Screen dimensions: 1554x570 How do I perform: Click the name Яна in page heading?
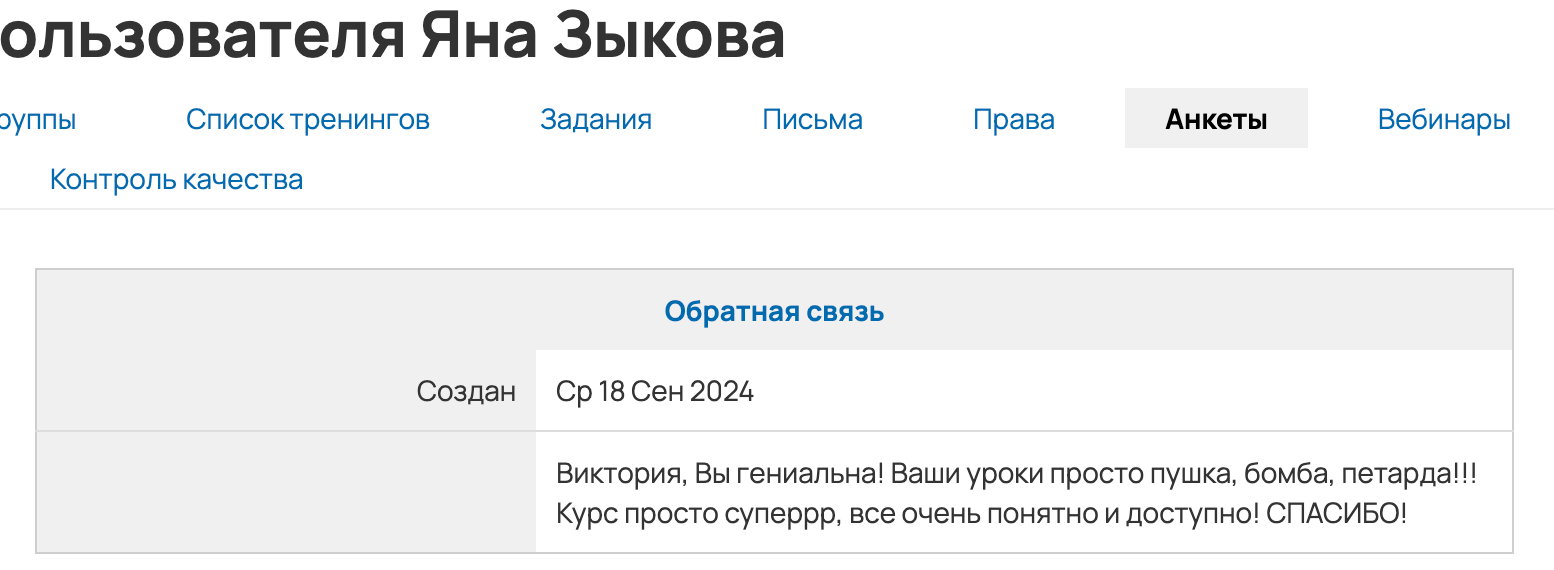474,36
